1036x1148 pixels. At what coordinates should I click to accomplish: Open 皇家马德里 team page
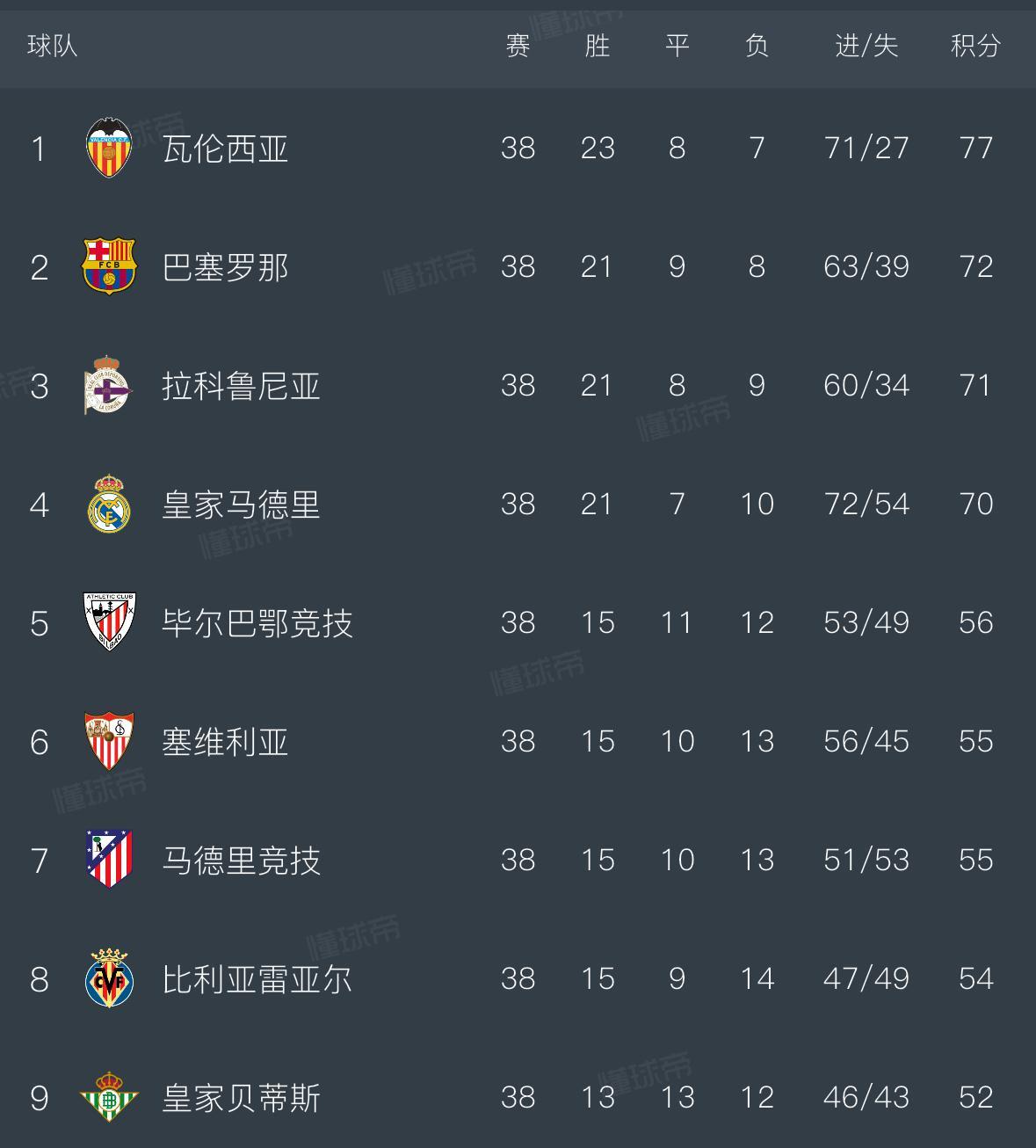(x=241, y=505)
